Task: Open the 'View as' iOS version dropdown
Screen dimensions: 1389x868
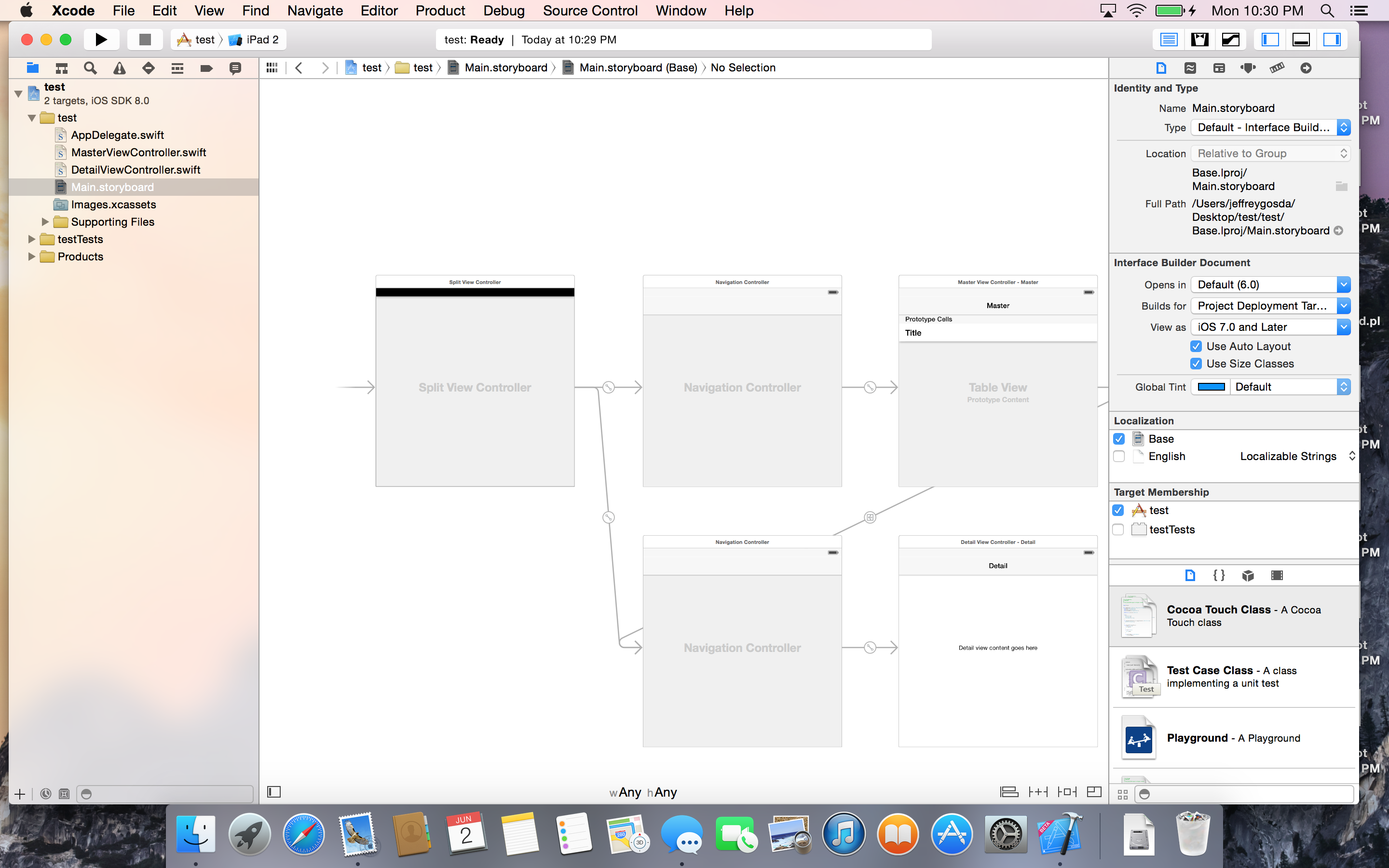Action: [1270, 327]
